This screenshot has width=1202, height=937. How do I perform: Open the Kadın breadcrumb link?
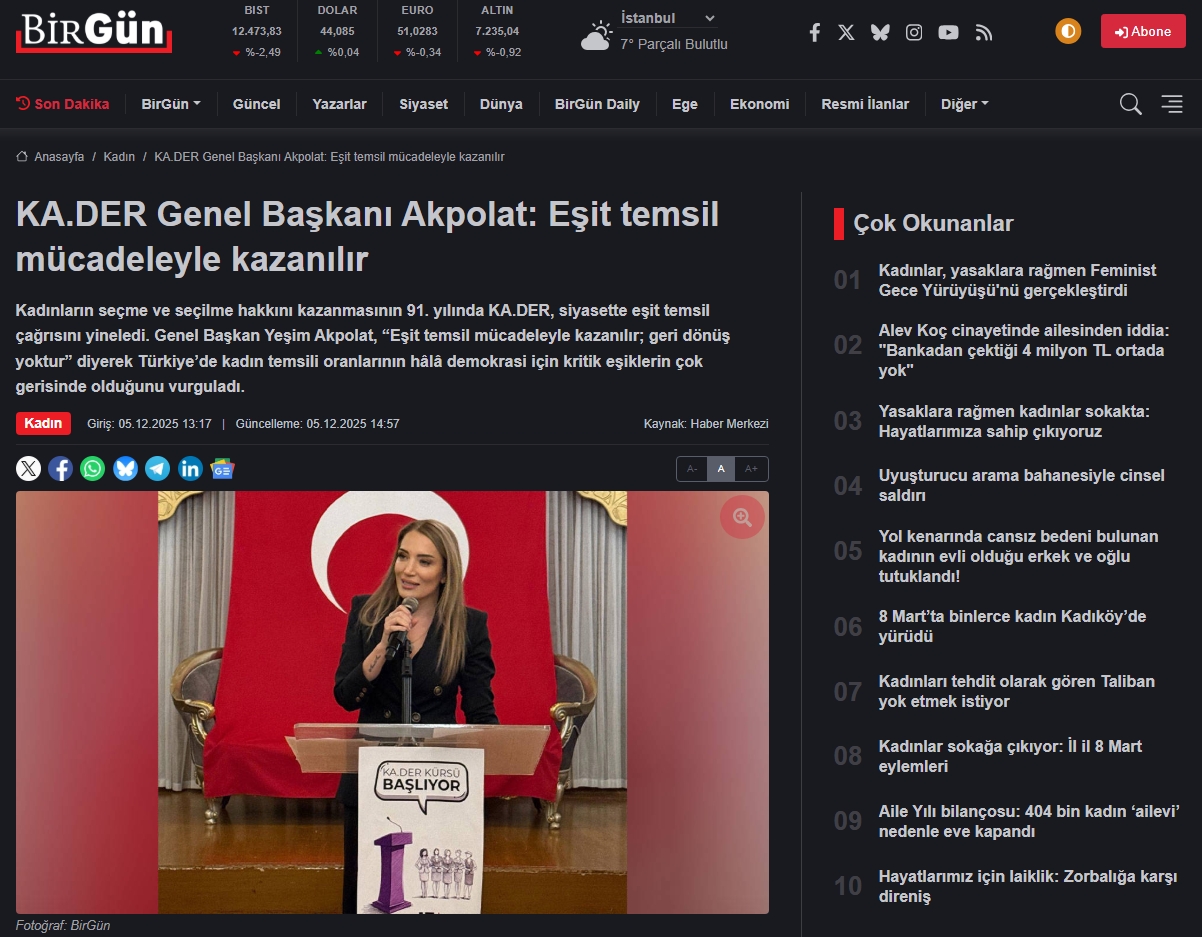point(119,157)
